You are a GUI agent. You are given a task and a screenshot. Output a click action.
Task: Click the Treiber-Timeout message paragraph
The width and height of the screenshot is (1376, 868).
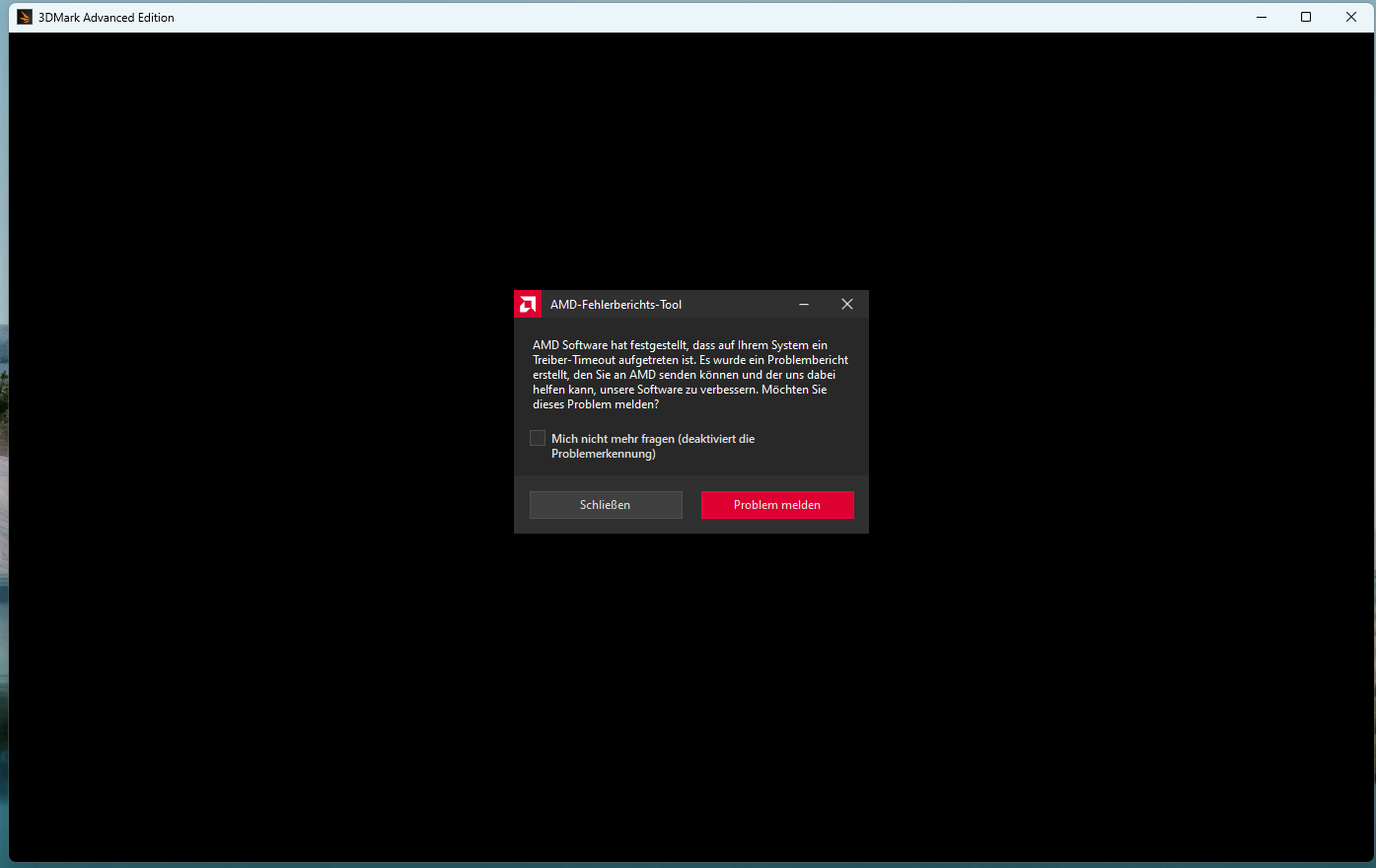pos(690,375)
